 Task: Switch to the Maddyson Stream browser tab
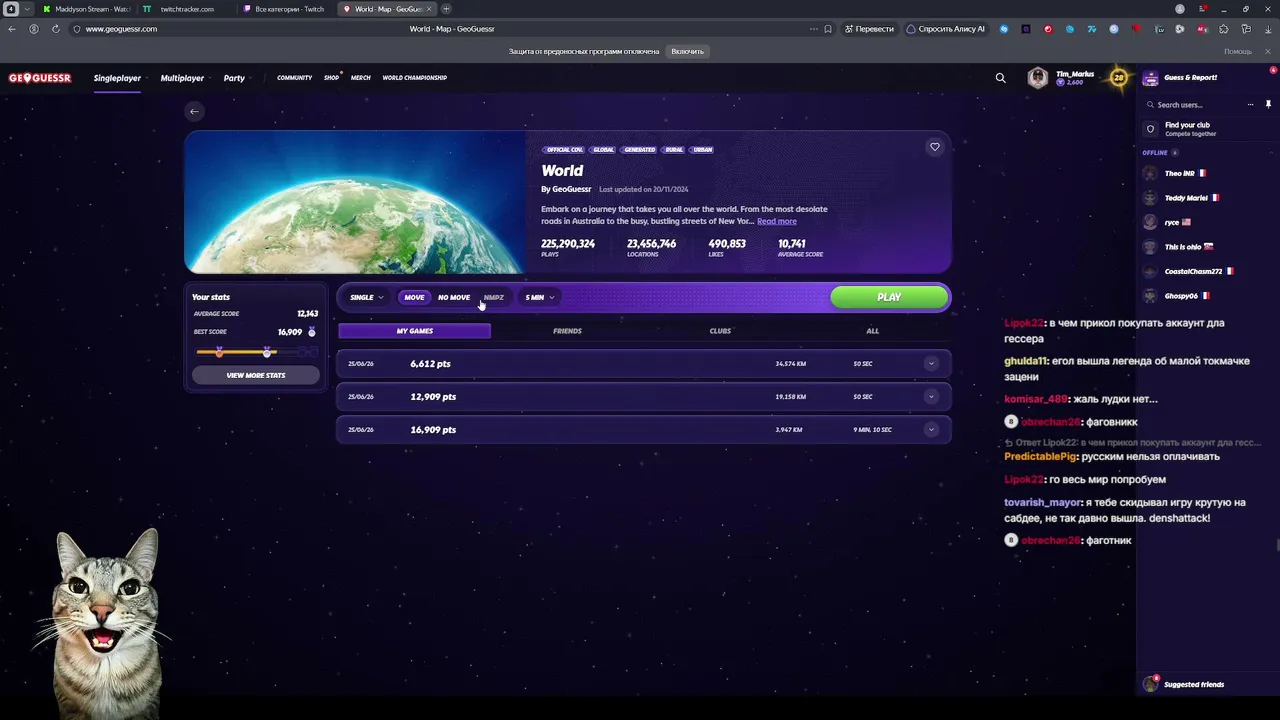click(x=86, y=9)
